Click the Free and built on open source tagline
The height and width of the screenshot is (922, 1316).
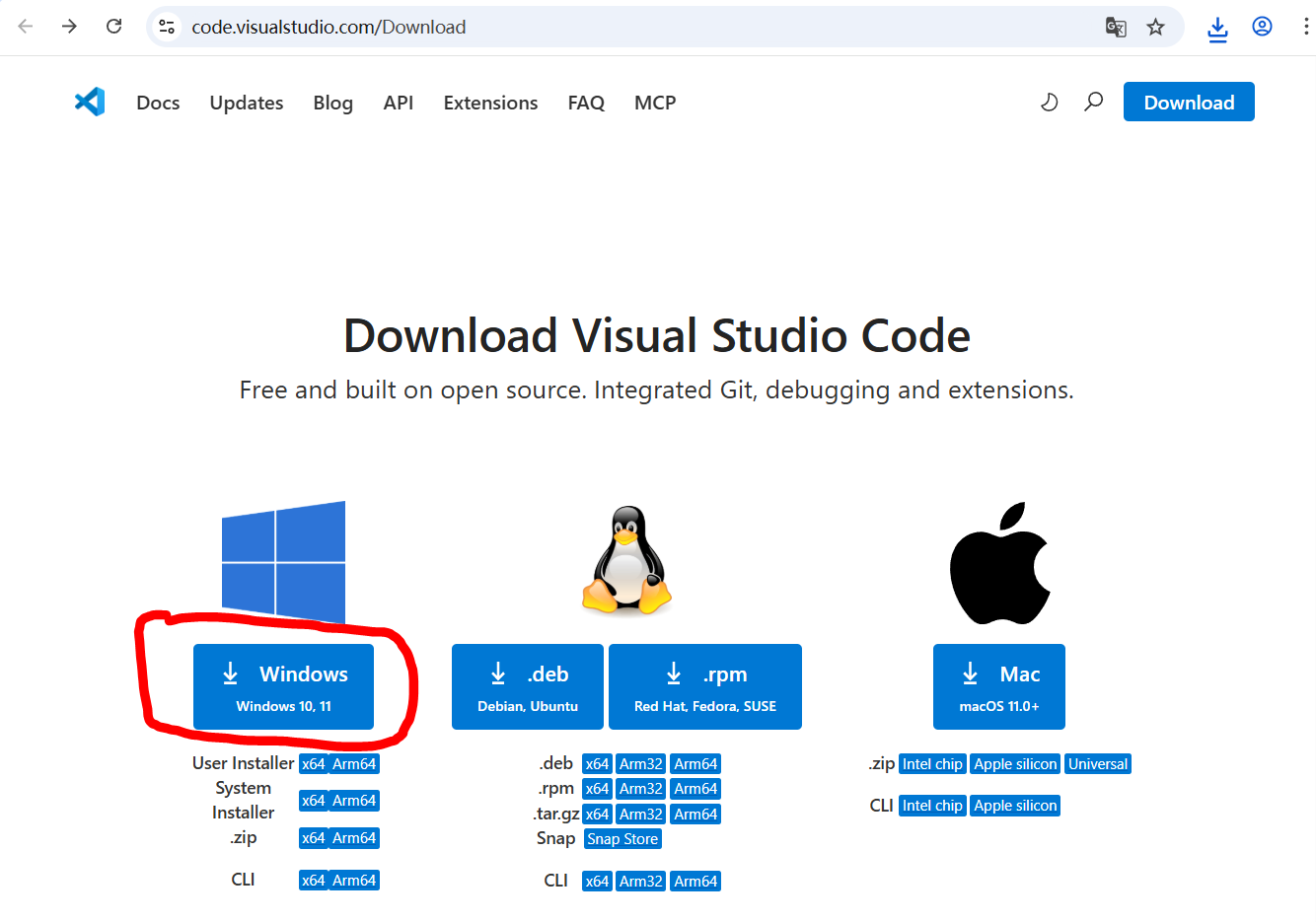(657, 390)
